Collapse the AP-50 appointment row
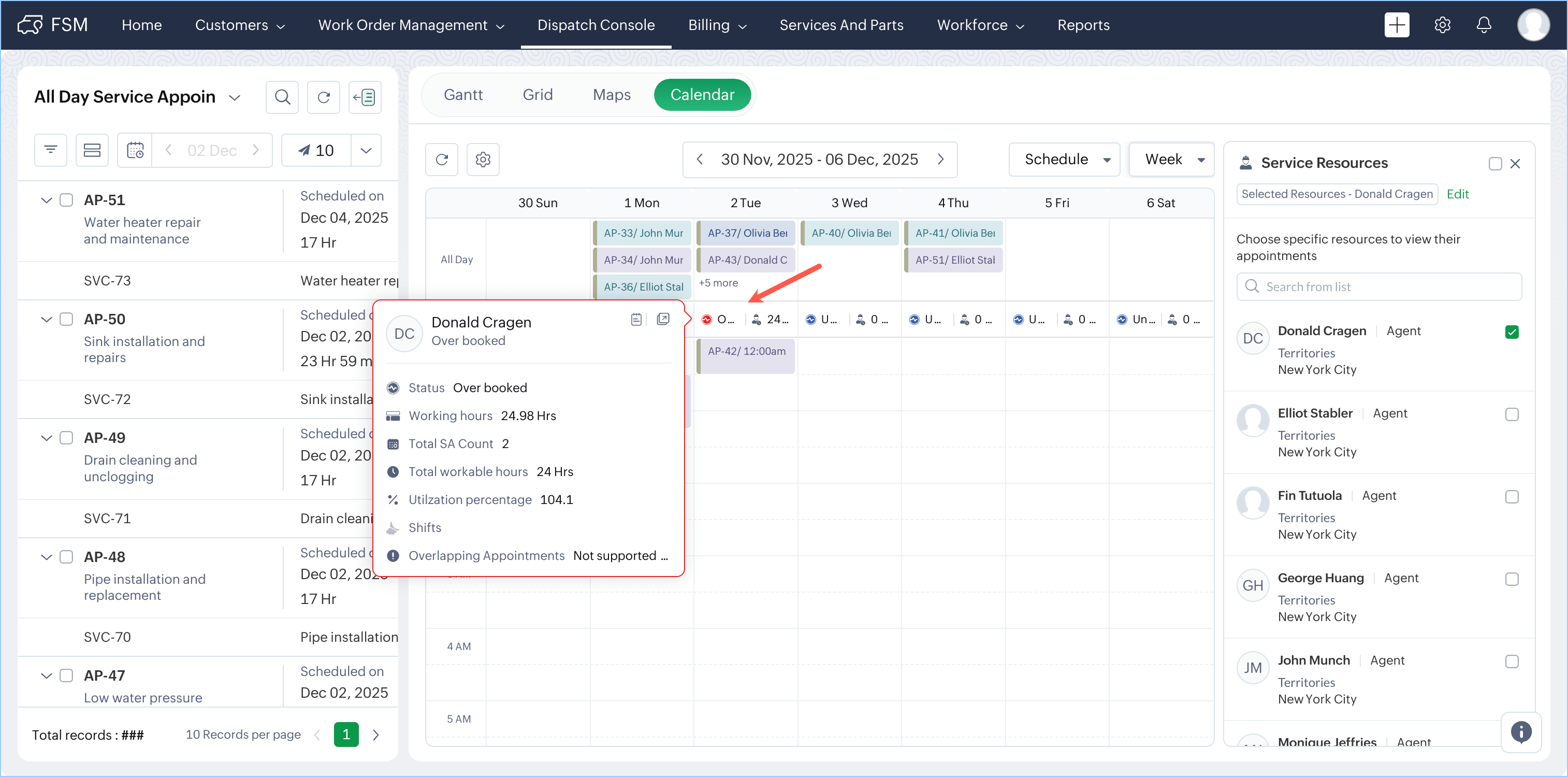Image resolution: width=1568 pixels, height=777 pixels. click(x=46, y=319)
